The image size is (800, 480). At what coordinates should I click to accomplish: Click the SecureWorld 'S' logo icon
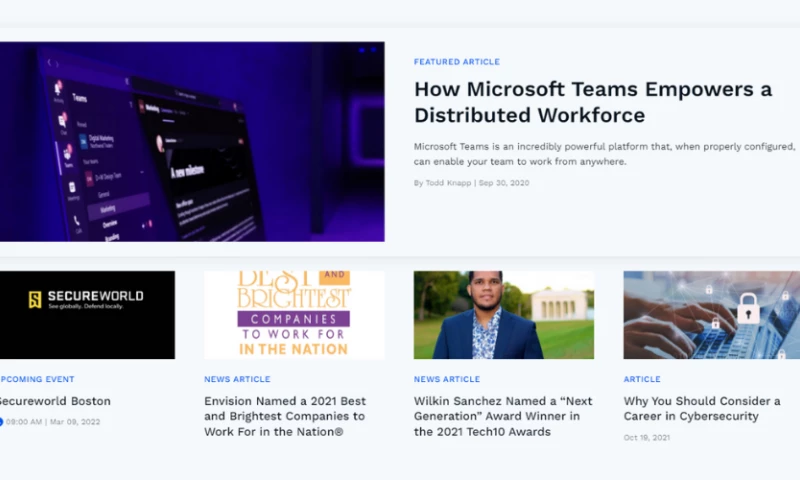(x=35, y=299)
